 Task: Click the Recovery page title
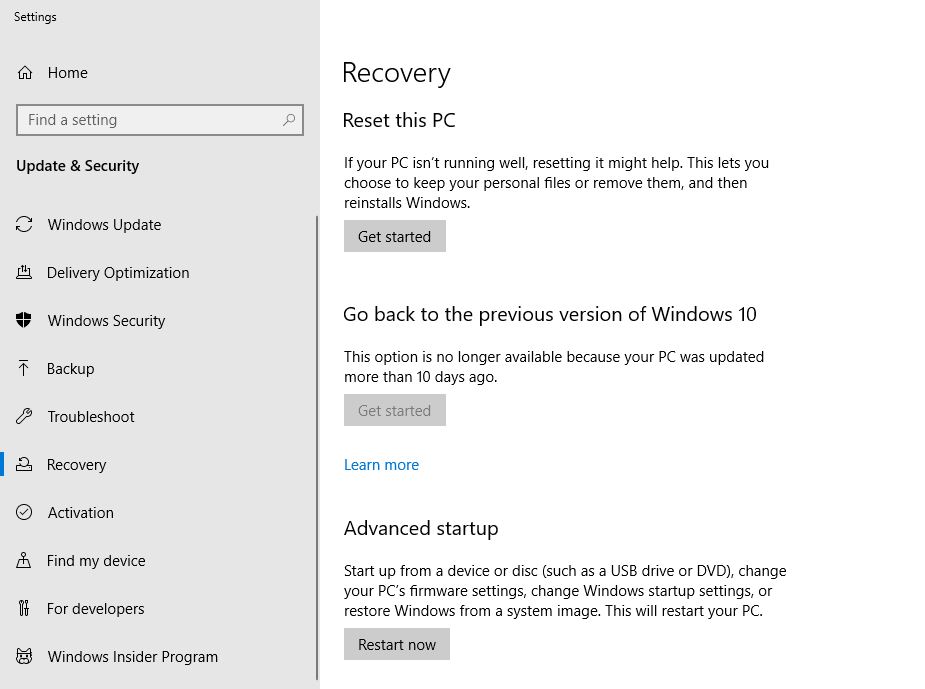coord(396,73)
